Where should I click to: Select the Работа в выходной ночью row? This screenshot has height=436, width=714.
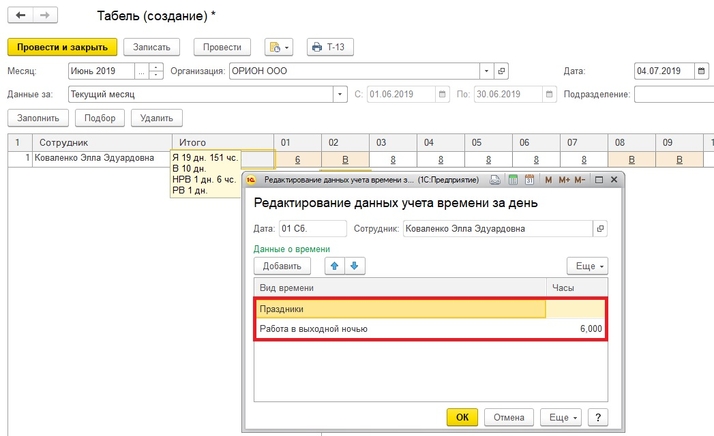tap(400, 328)
